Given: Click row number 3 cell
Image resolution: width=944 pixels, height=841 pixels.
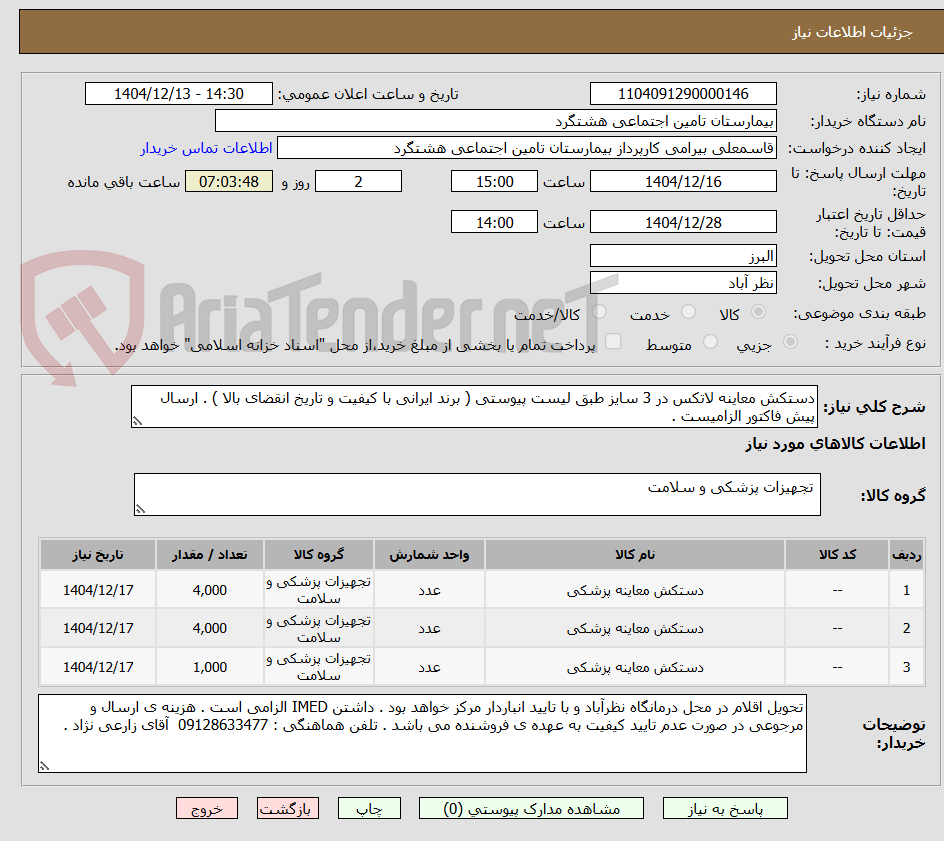Looking at the screenshot, I should [907, 667].
